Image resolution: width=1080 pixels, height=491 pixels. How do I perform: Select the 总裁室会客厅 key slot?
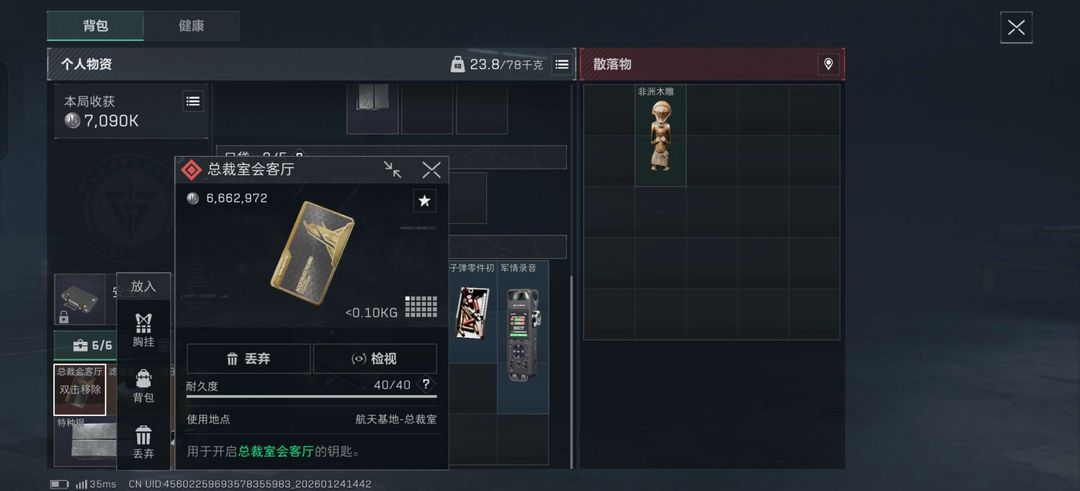pyautogui.click(x=80, y=390)
